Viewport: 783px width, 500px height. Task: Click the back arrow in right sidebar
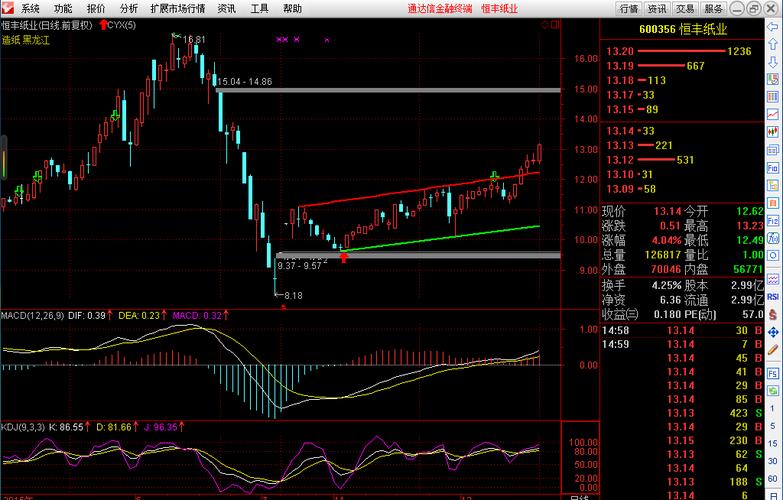(773, 27)
